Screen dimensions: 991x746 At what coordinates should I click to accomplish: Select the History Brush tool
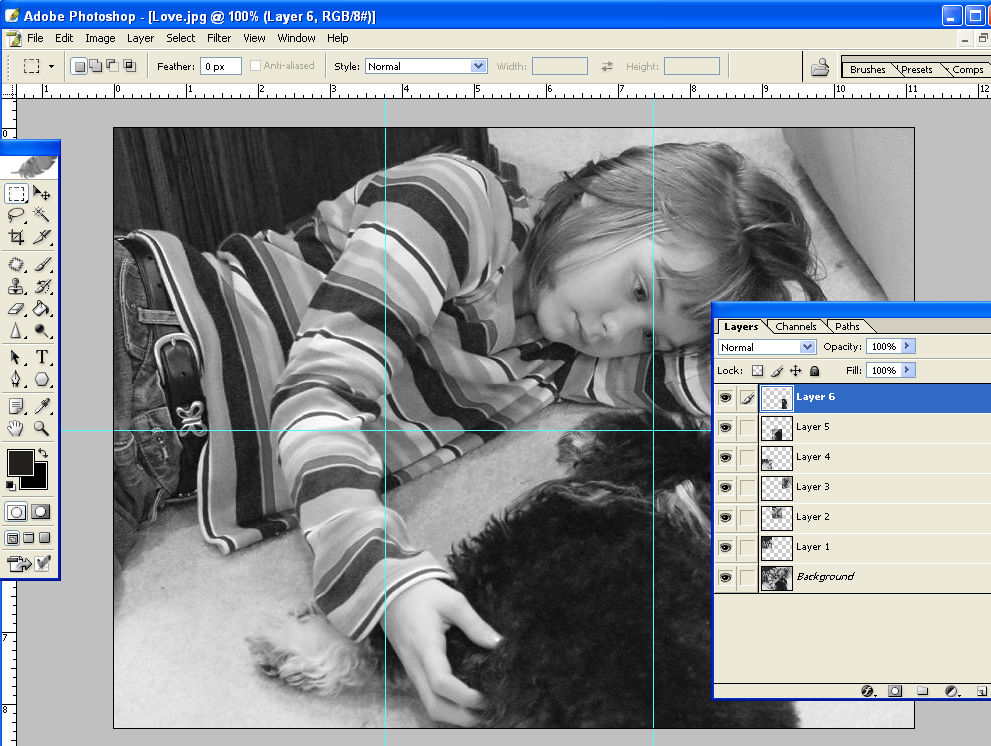pyautogui.click(x=42, y=286)
